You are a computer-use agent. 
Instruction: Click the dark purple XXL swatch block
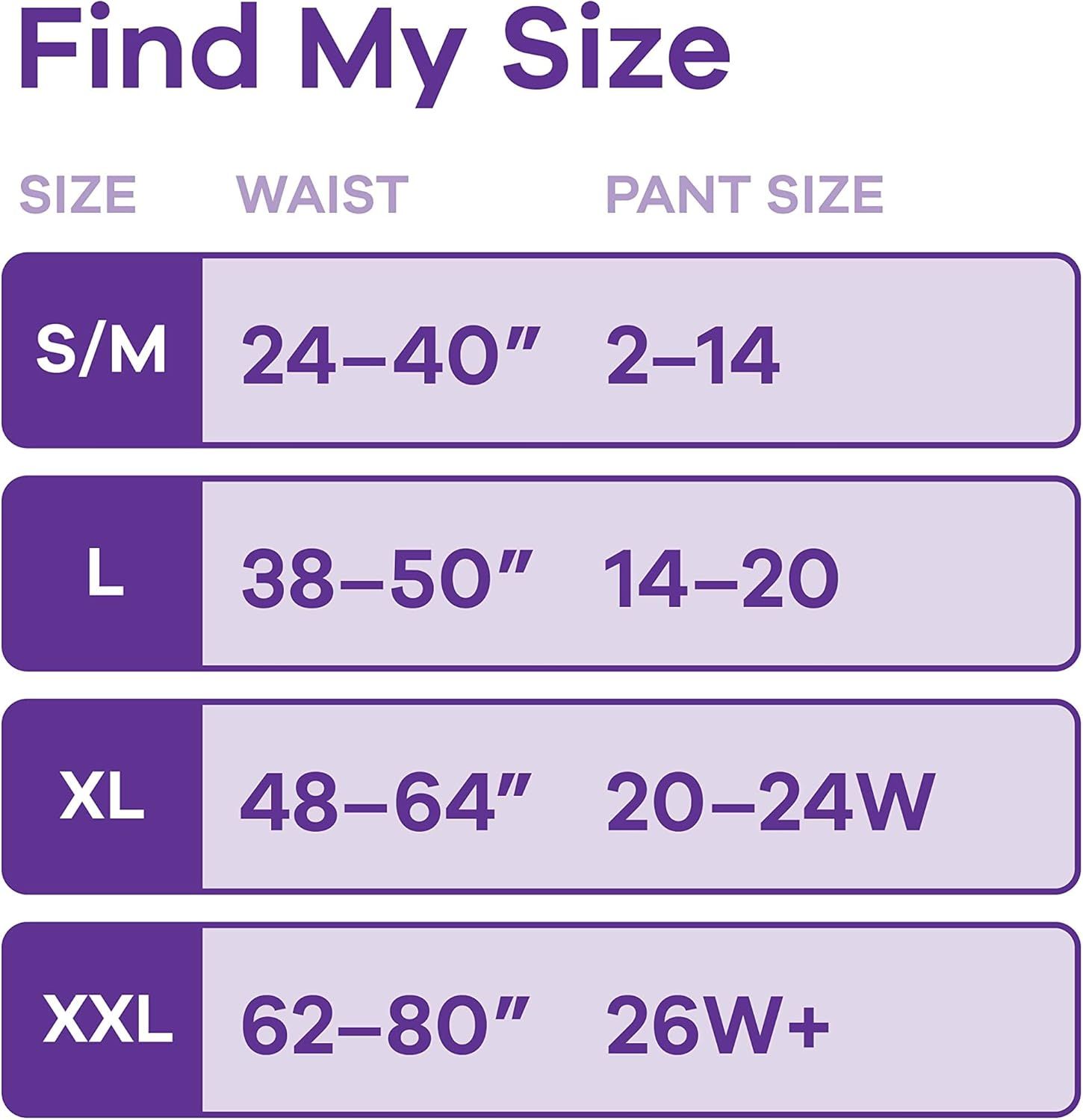click(102, 1020)
